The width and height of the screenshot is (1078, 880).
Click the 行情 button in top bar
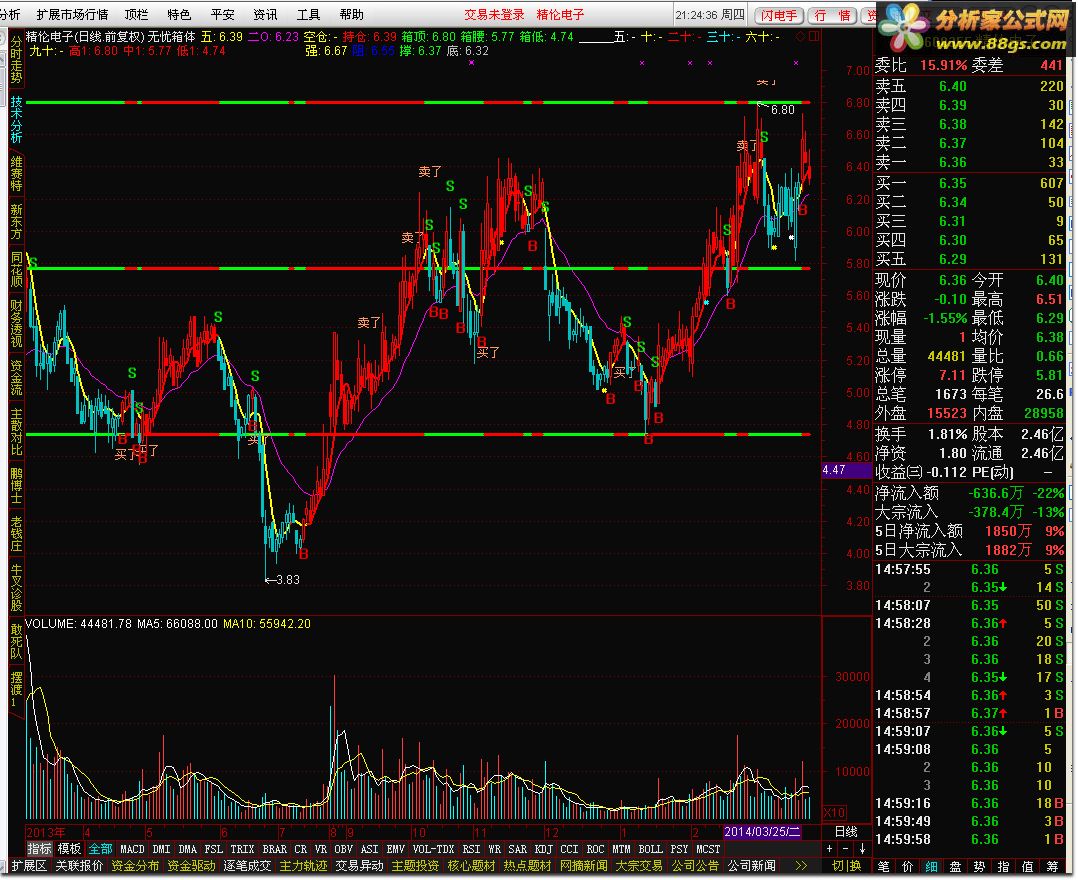point(831,15)
